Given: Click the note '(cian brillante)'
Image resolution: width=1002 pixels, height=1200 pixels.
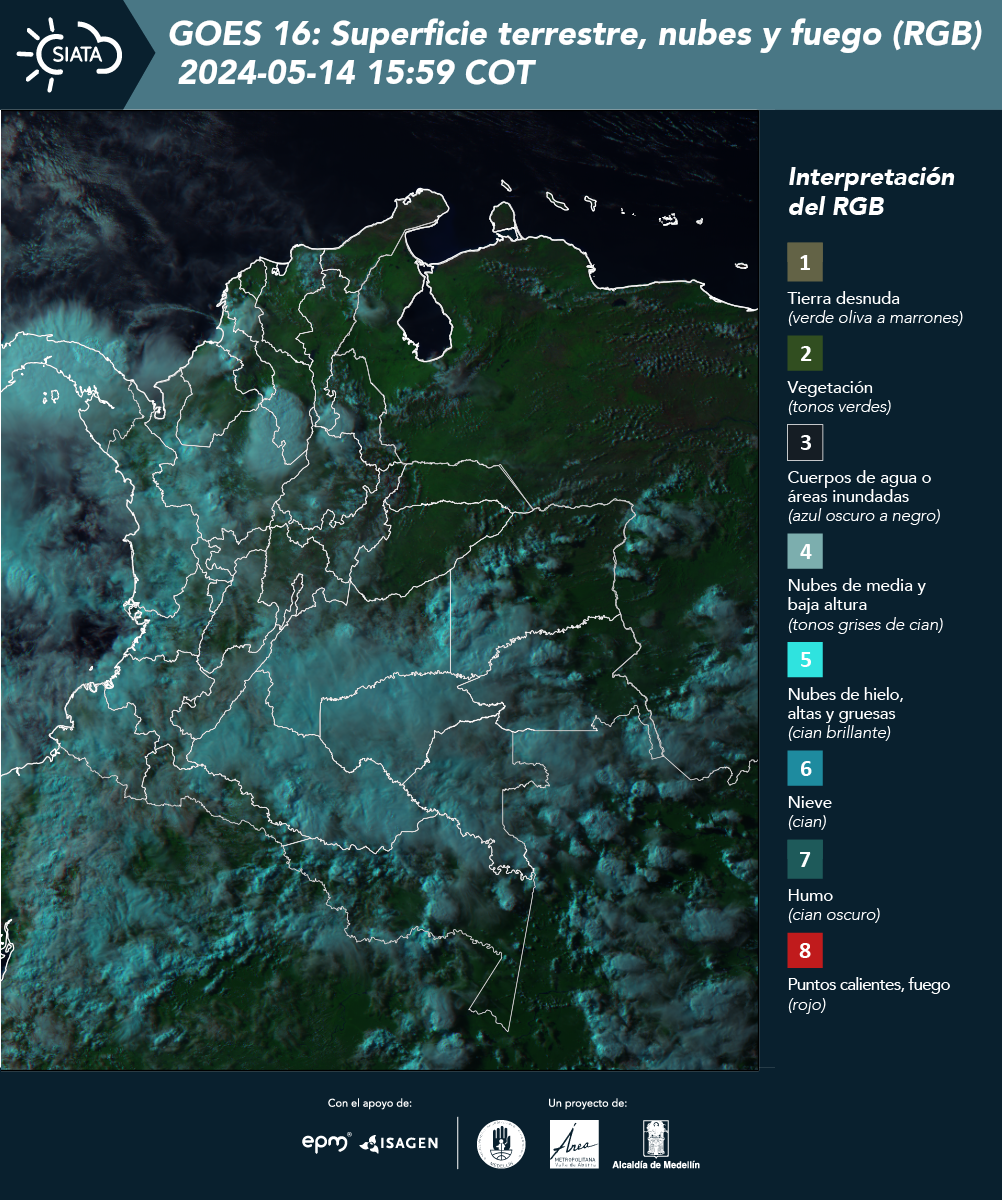Looking at the screenshot, I should [839, 733].
